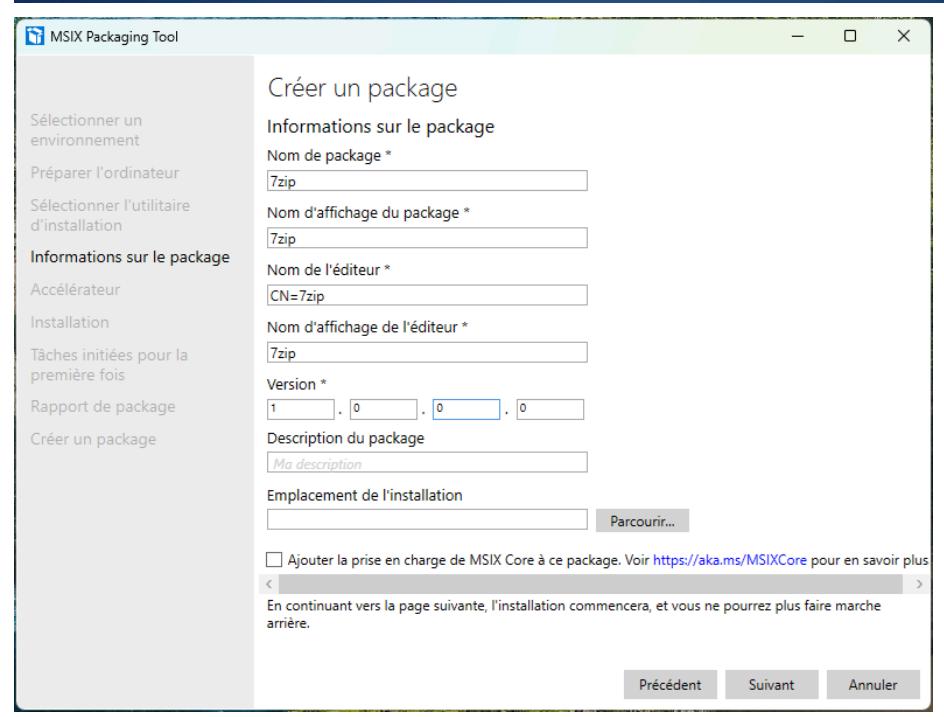This screenshot has width=944, height=717.
Task: Focus the Nom de package field
Action: coord(427,181)
